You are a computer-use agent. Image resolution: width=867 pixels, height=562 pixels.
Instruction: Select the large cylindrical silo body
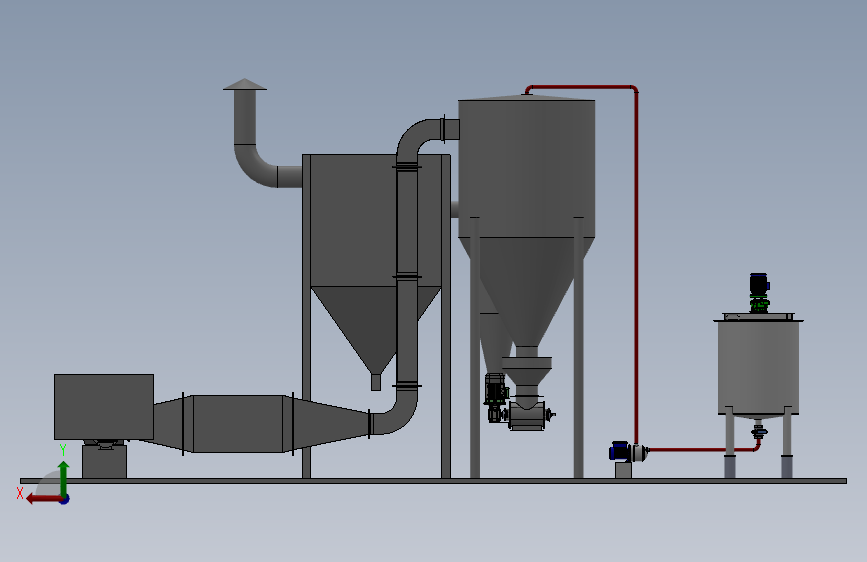pos(527,169)
